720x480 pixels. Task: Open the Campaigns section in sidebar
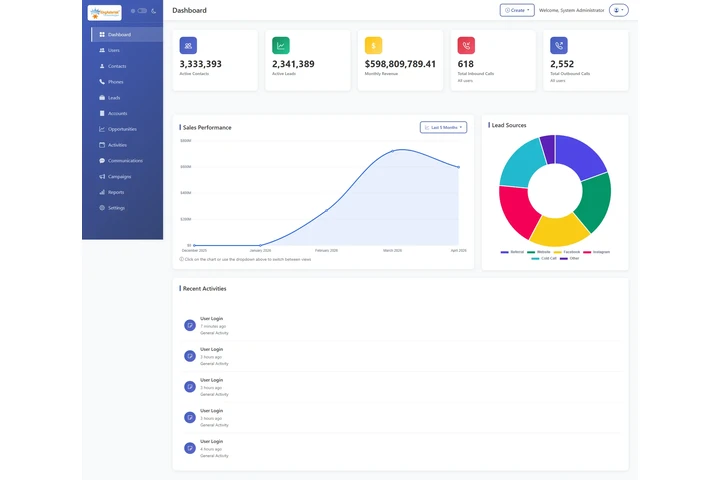(119, 176)
